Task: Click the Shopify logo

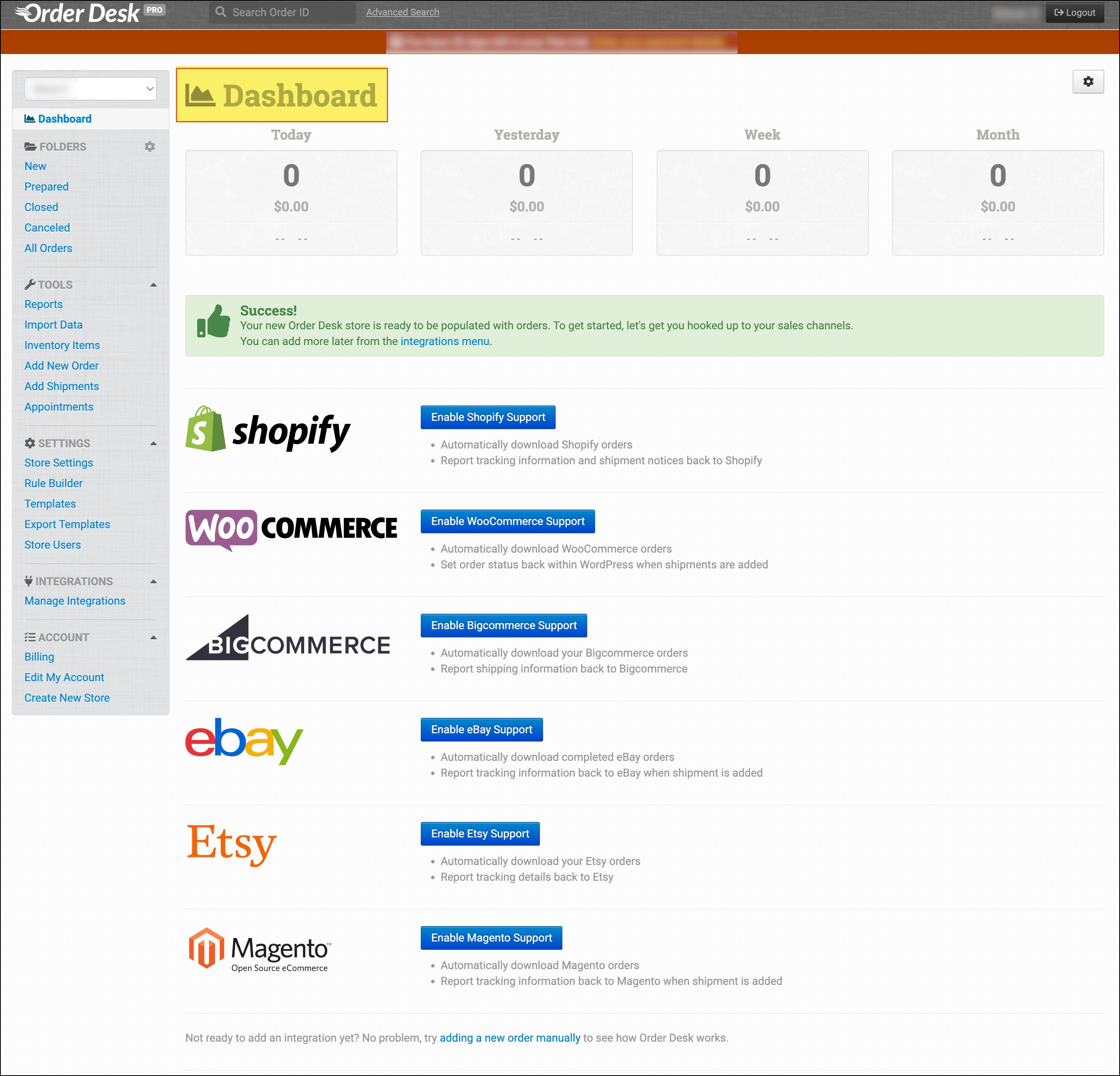Action: (x=267, y=430)
